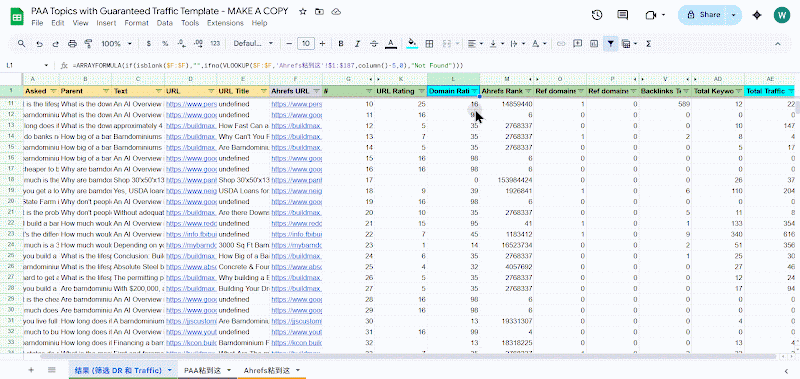Open the fill color bucket picker
Image resolution: width=800 pixels, height=379 pixels.
[x=412, y=44]
